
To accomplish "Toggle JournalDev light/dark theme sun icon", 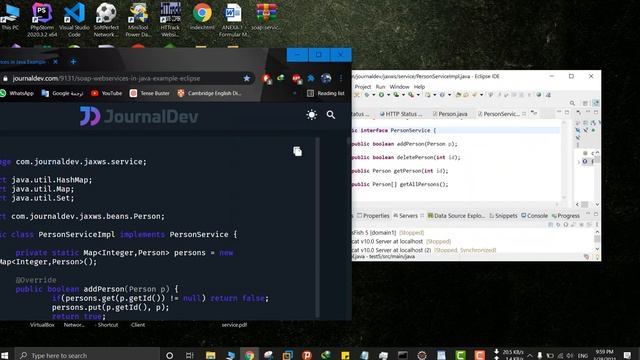I will click(311, 115).
